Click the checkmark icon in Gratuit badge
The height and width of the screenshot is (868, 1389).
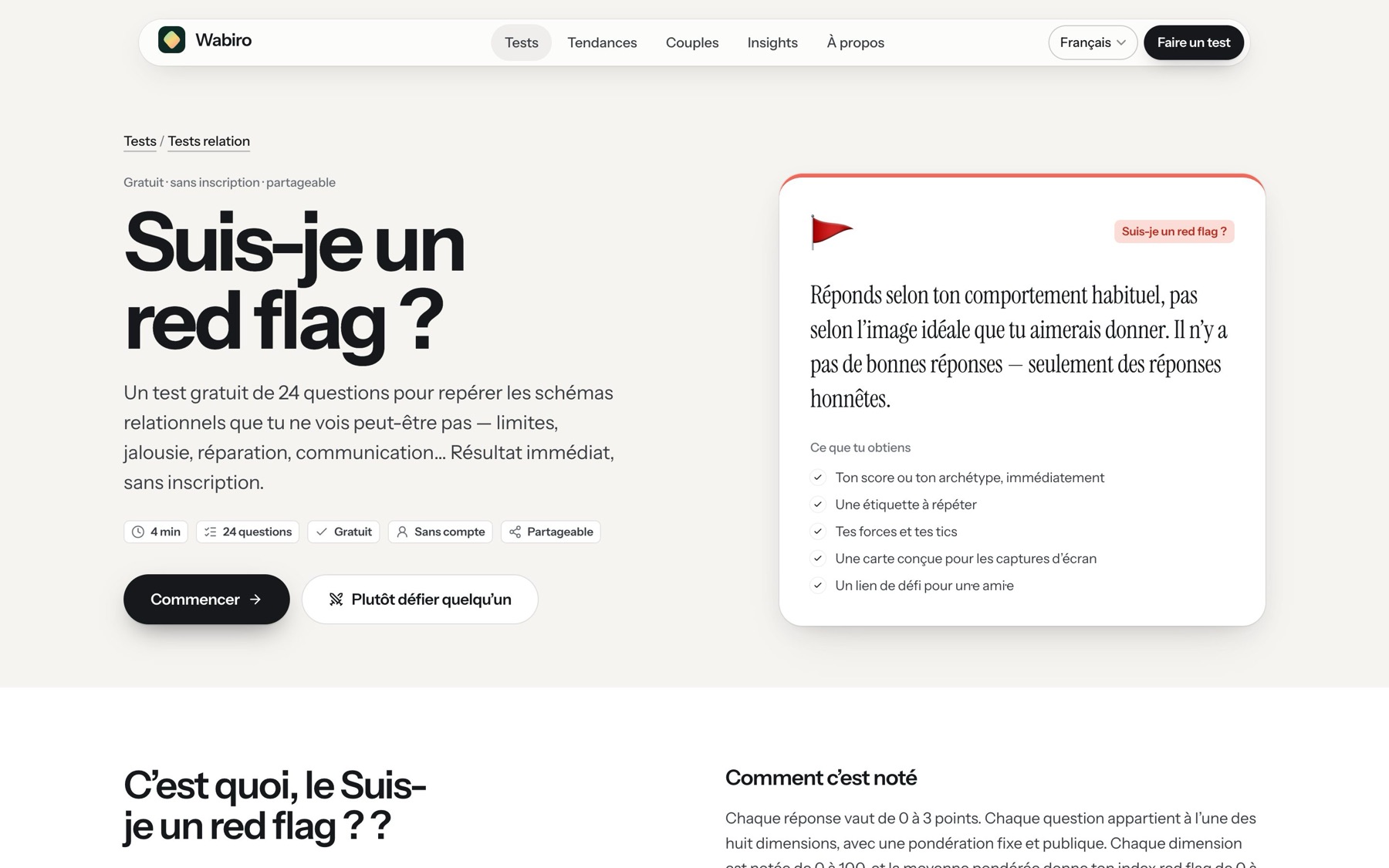(322, 532)
